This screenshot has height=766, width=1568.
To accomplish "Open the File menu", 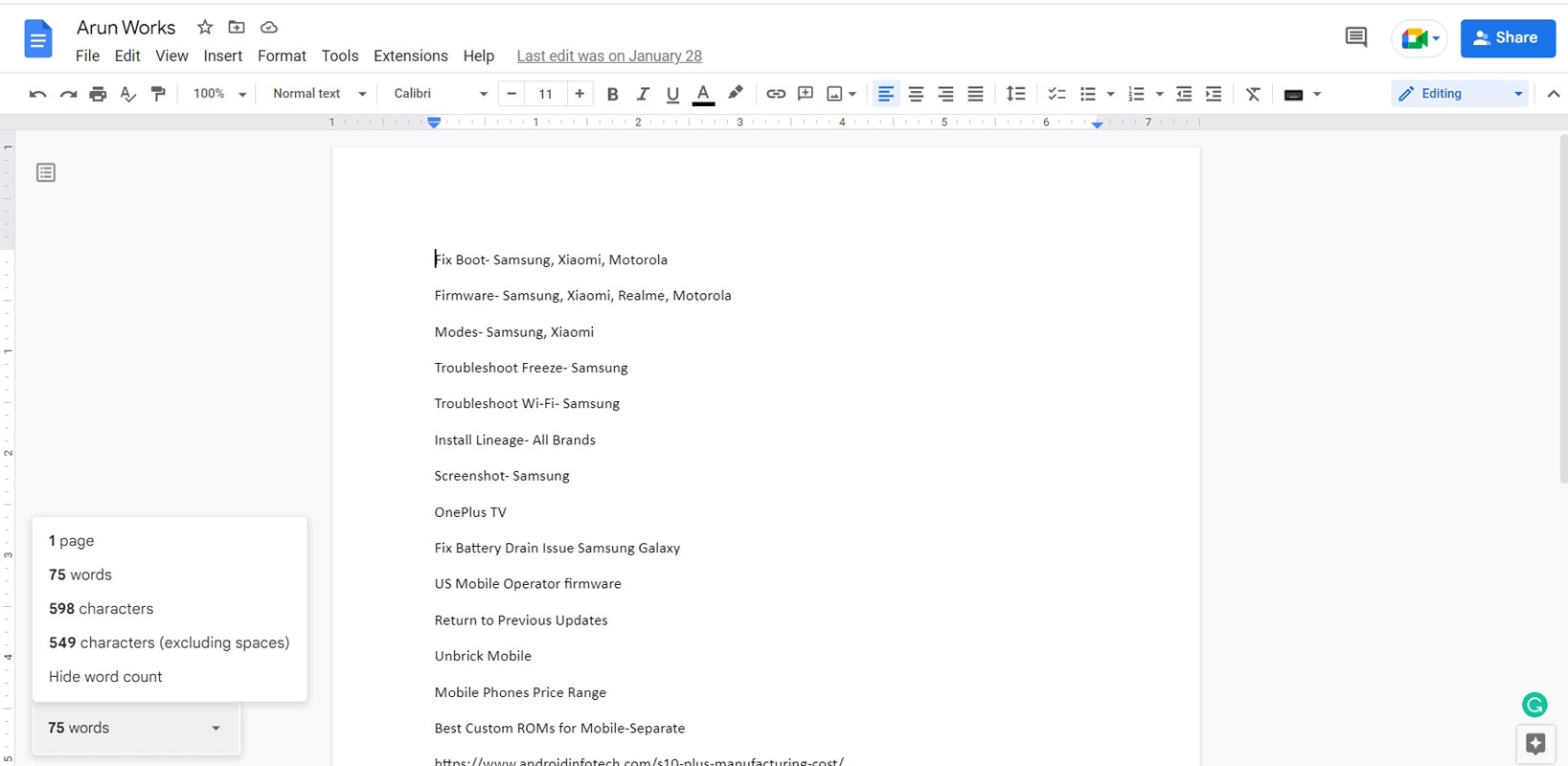I will click(87, 56).
